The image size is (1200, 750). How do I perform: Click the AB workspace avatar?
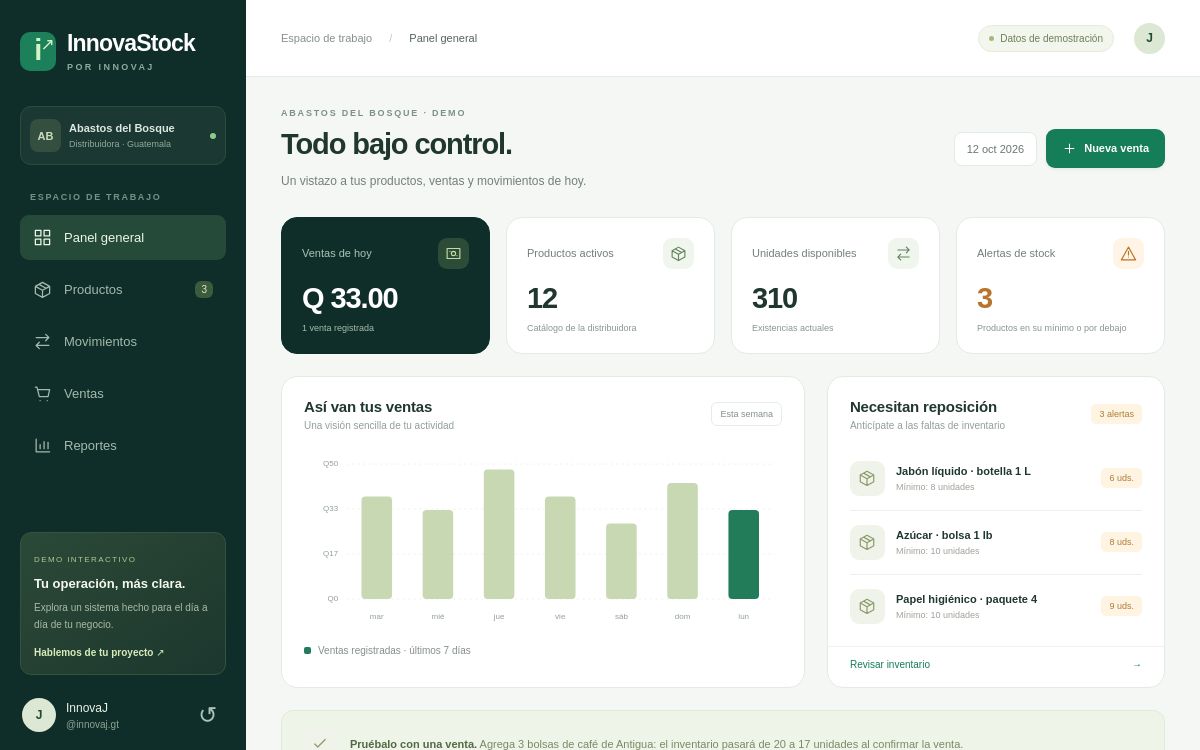(45, 136)
